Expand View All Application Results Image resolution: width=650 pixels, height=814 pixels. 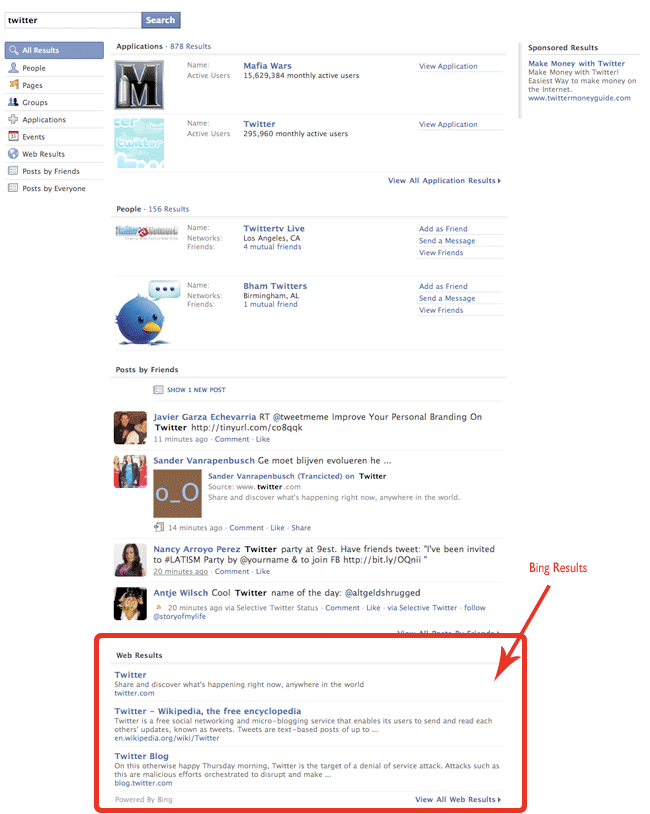(444, 181)
